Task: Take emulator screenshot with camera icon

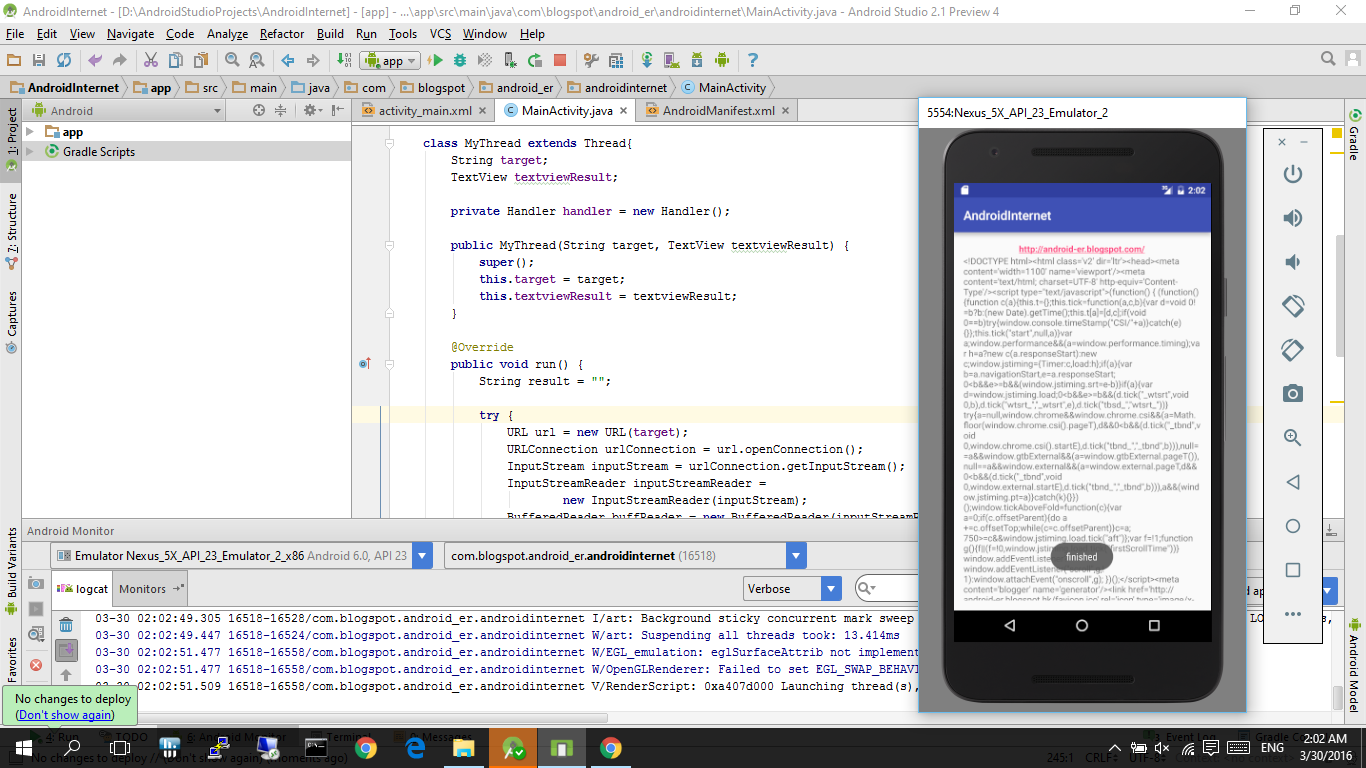Action: [x=1293, y=394]
